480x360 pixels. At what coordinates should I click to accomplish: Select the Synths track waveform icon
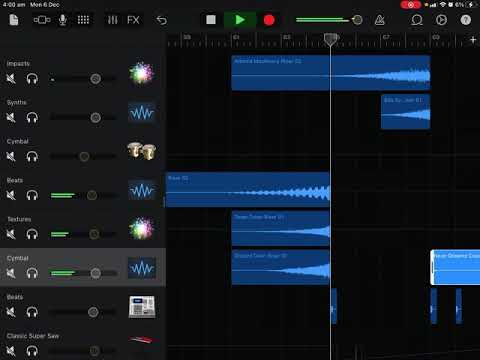tap(142, 112)
